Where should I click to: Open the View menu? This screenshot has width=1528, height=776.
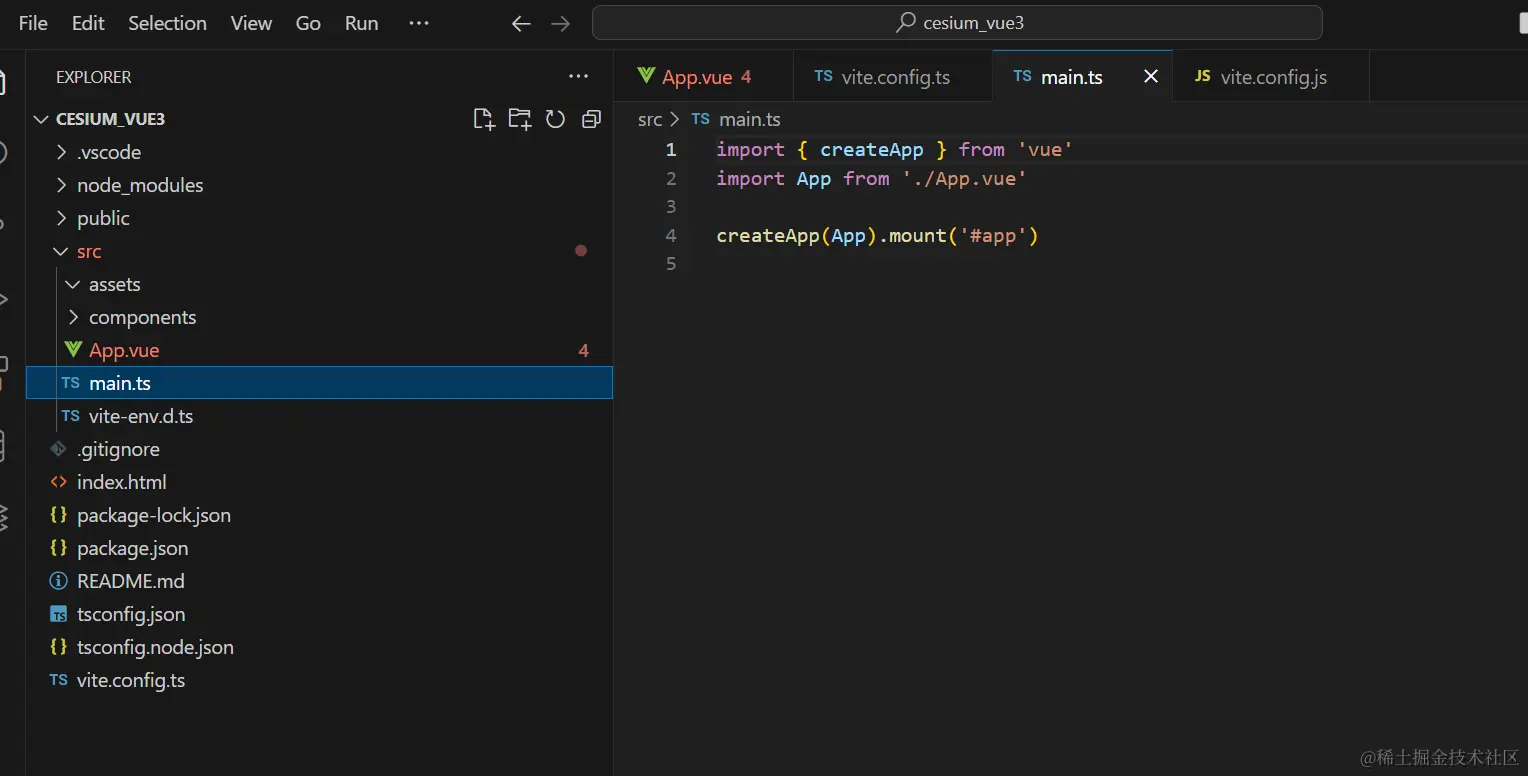coord(251,23)
